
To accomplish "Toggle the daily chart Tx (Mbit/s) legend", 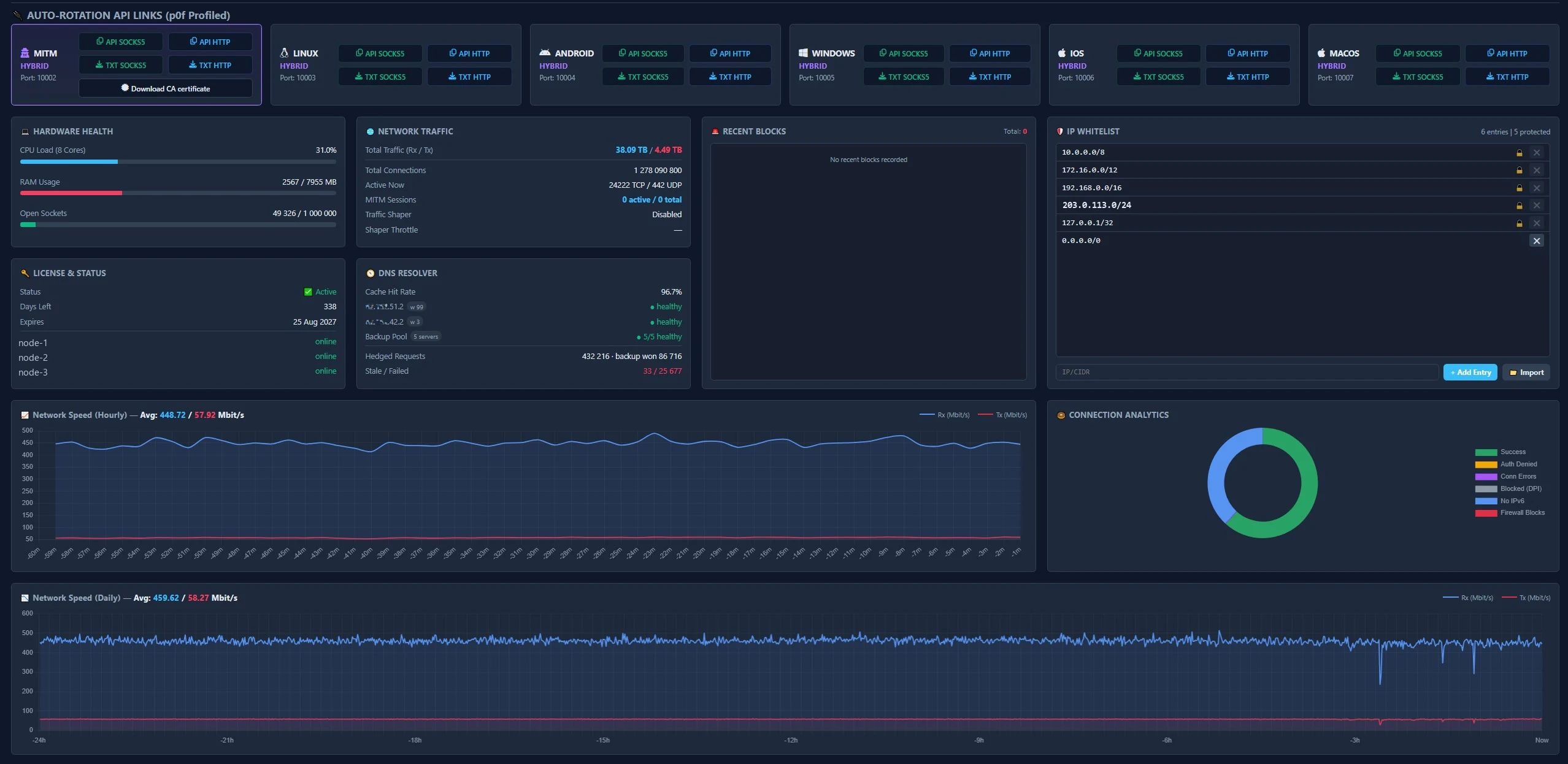I will (x=1526, y=598).
